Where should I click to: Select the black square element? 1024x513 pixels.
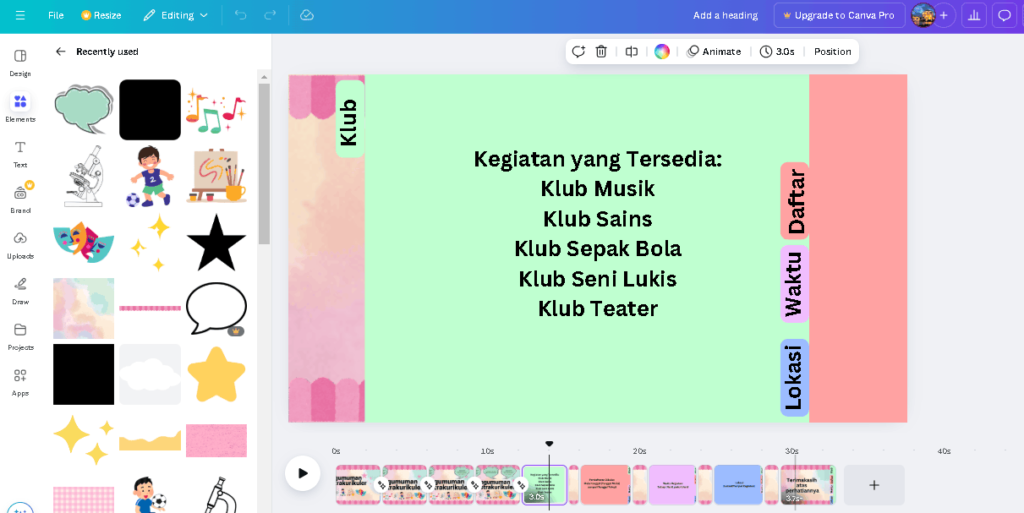click(84, 374)
